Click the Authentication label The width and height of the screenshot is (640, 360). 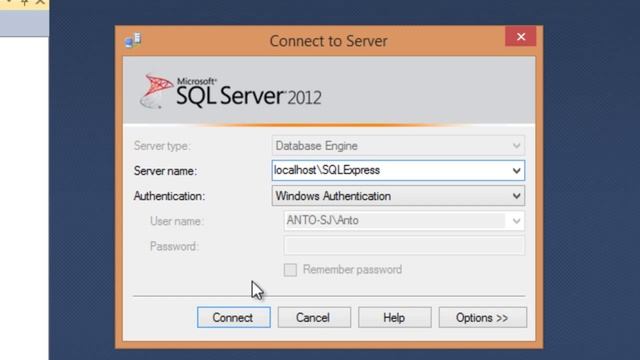(169, 196)
